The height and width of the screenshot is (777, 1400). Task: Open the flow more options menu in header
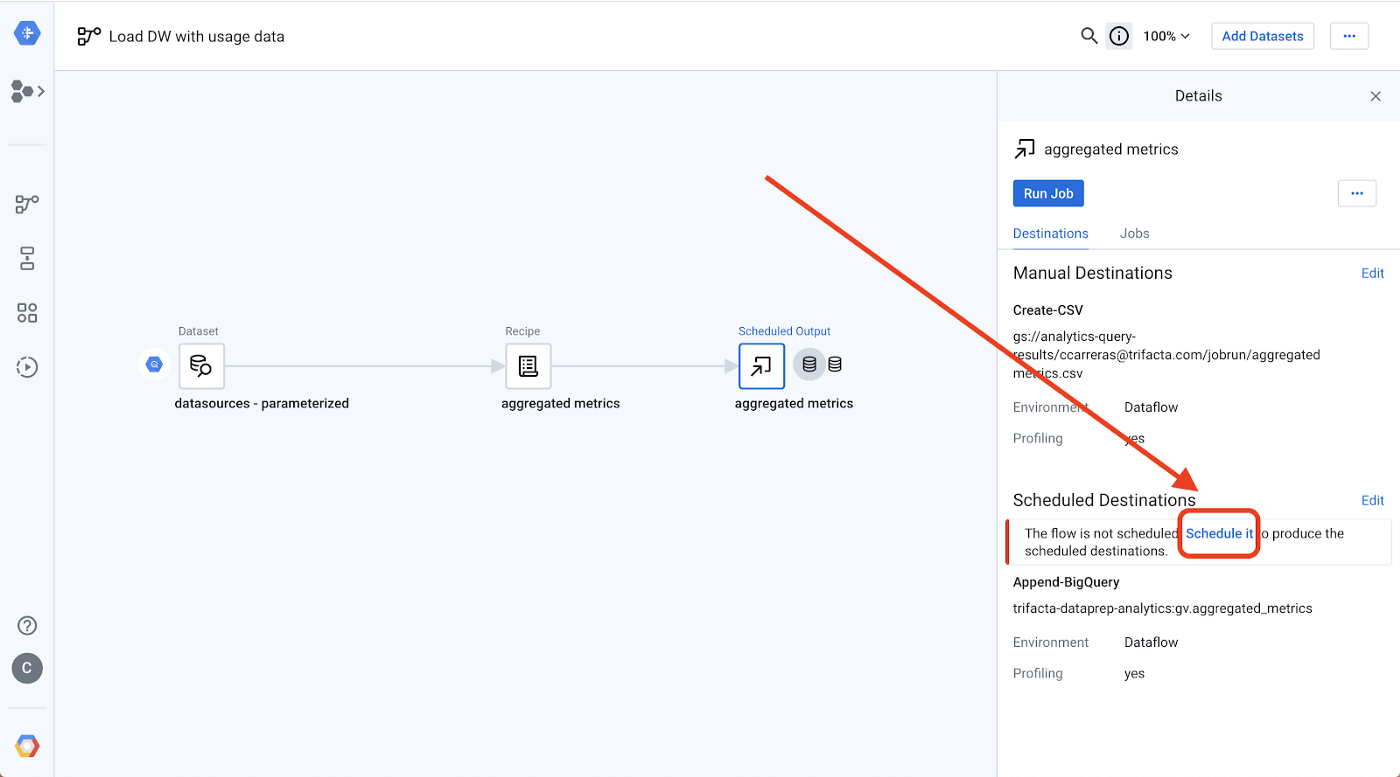(x=1349, y=36)
